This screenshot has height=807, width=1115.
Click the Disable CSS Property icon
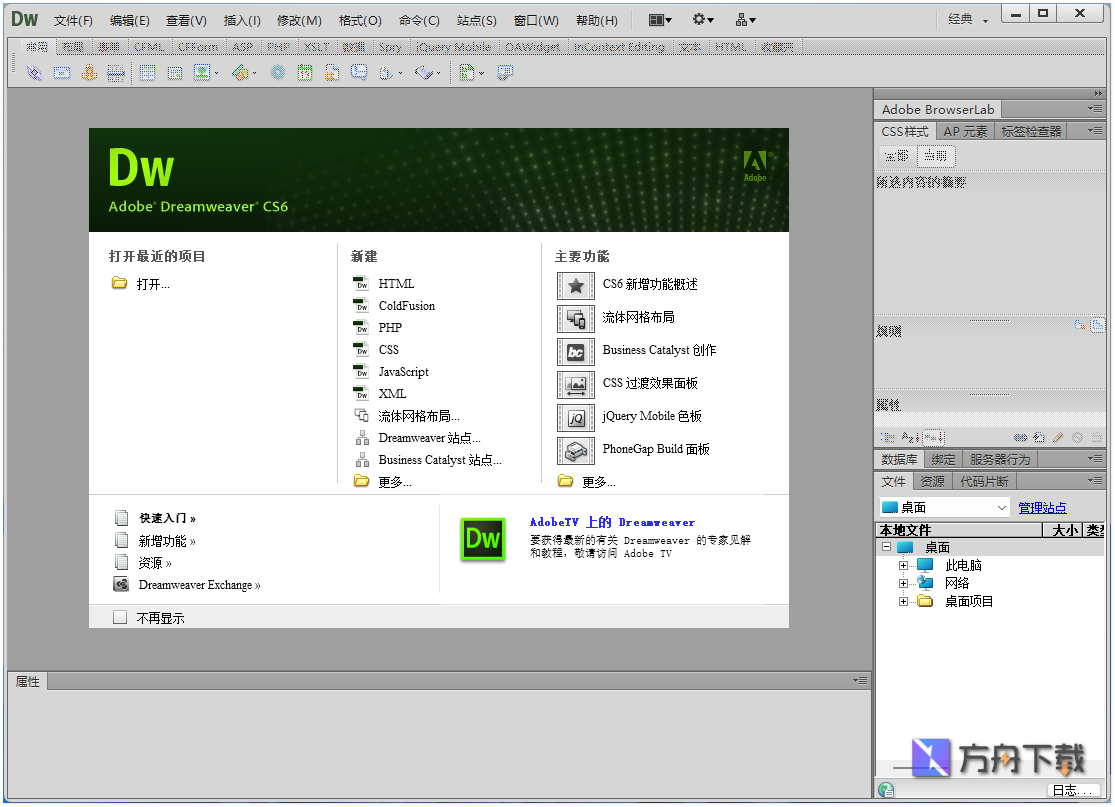coord(1077,437)
